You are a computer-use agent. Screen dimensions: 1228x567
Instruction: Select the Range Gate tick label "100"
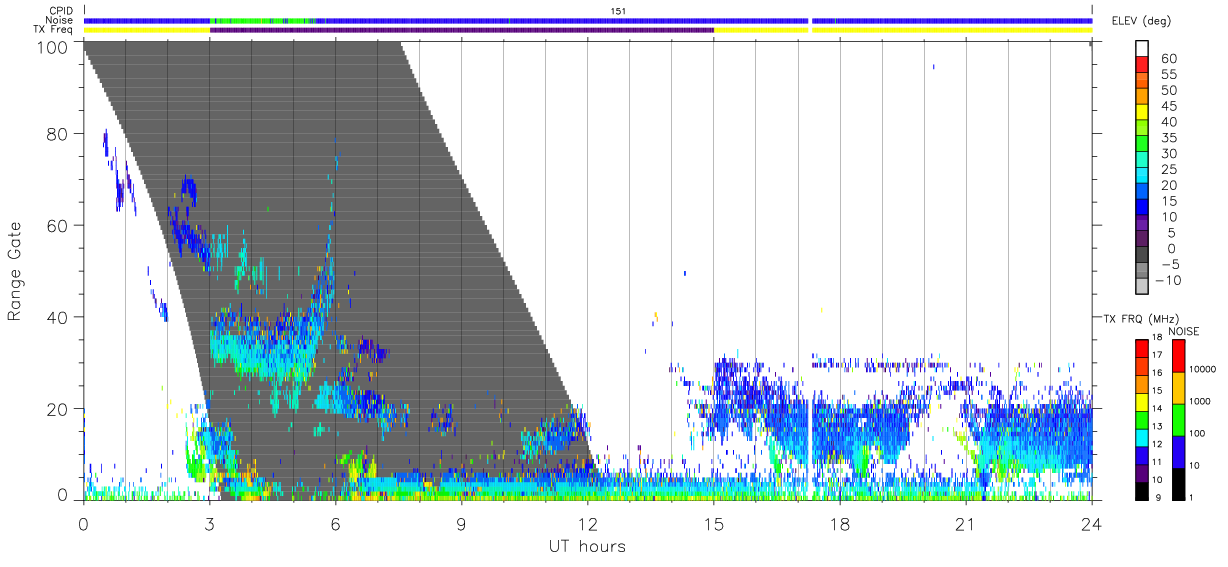point(53,47)
